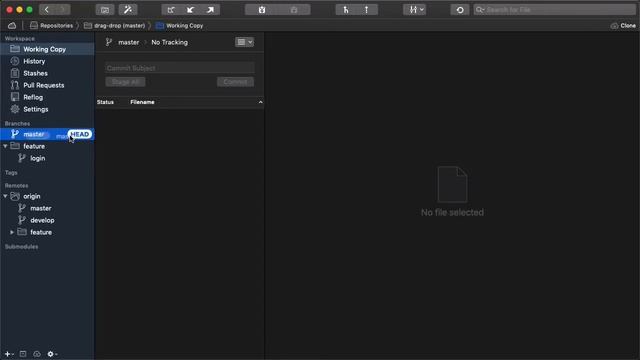The height and width of the screenshot is (360, 640).
Task: Click the Clone button at top right
Action: click(x=623, y=25)
